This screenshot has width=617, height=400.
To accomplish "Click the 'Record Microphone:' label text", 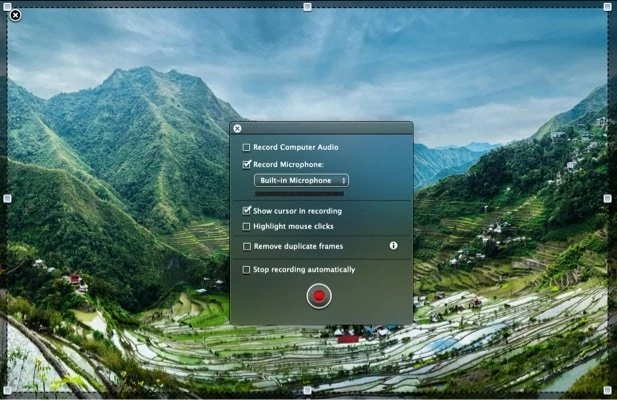I will (288, 164).
